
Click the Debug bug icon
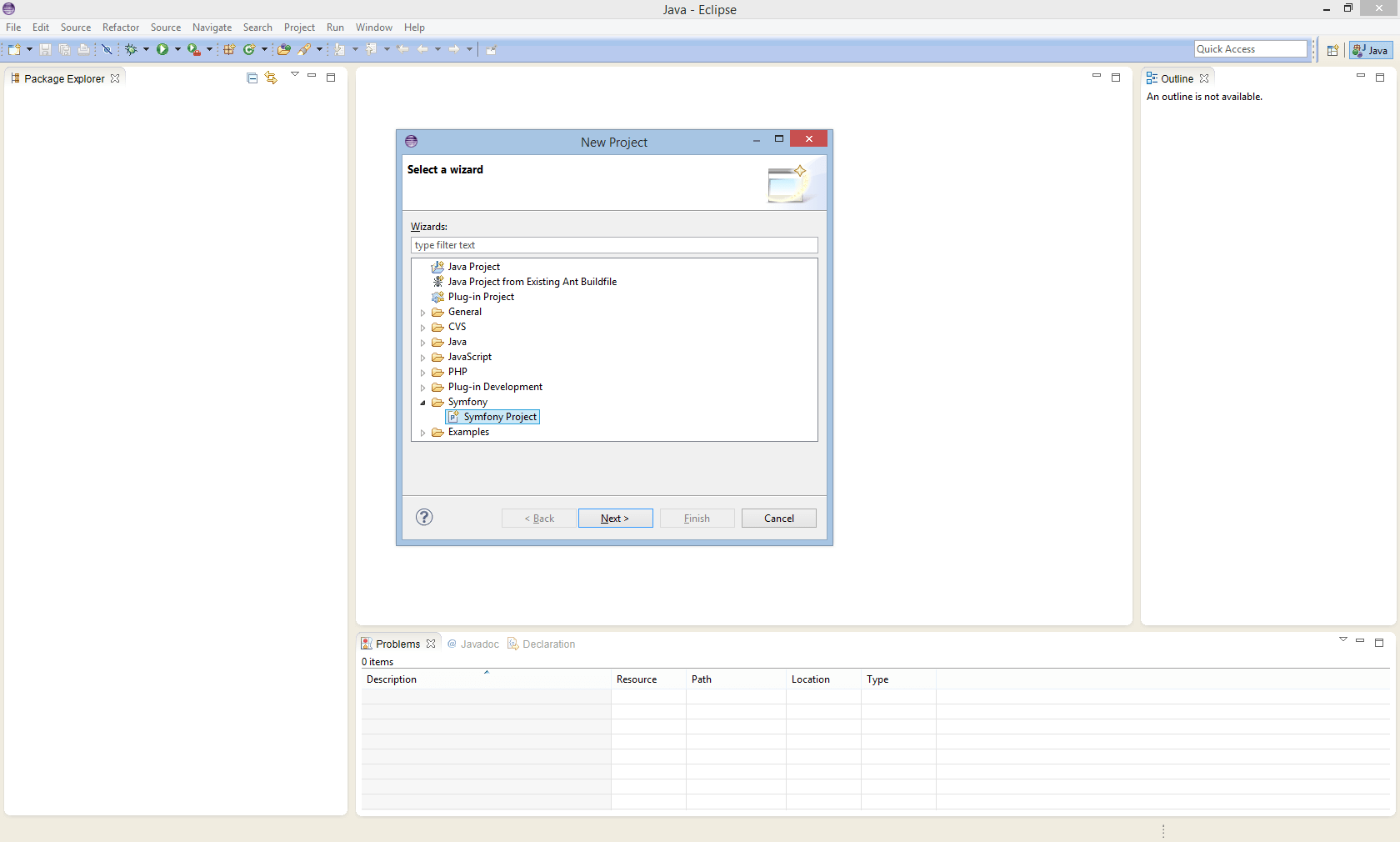(131, 49)
